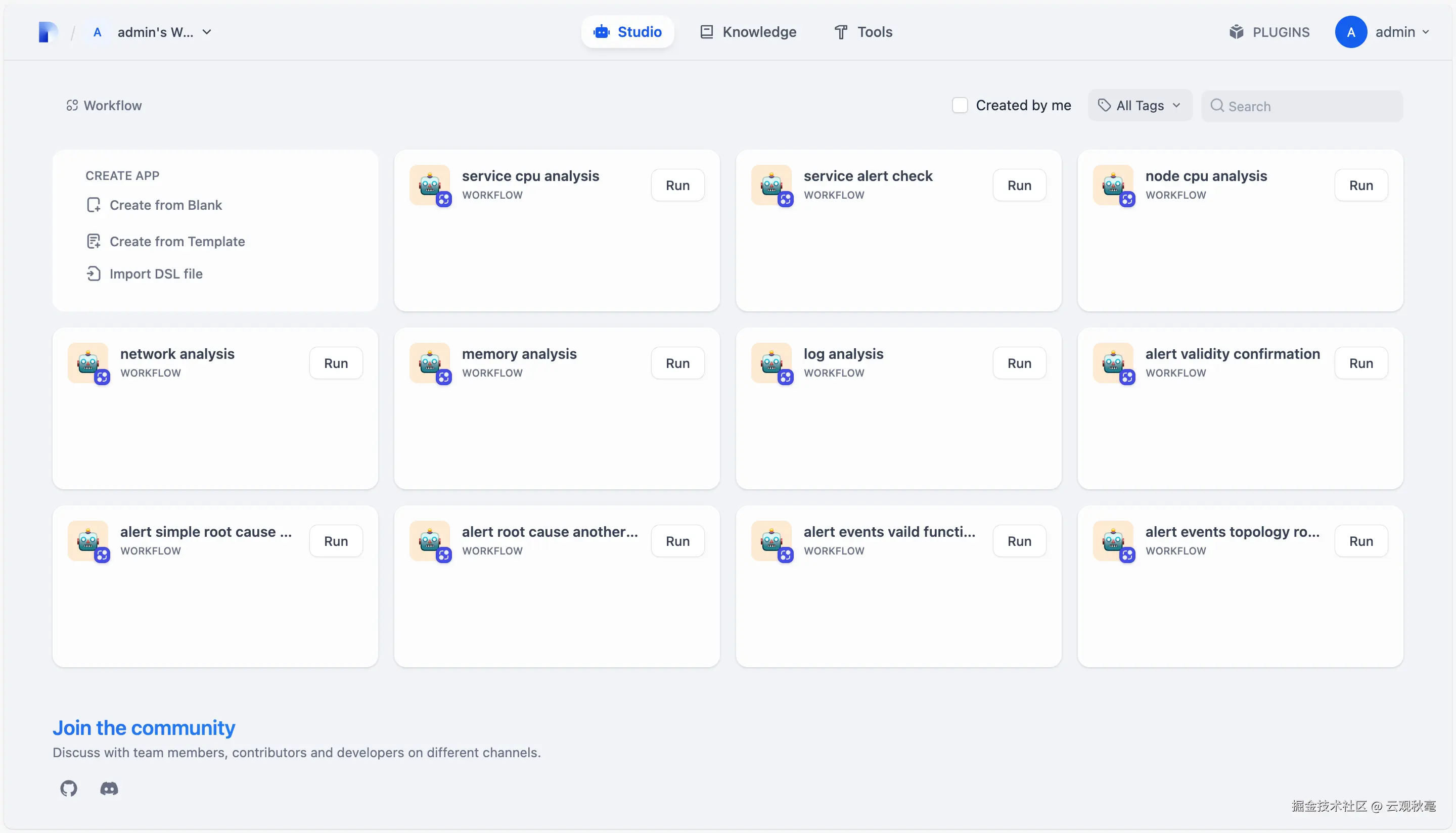Switch to the Tools tab
This screenshot has width=1456, height=833.
(x=863, y=32)
